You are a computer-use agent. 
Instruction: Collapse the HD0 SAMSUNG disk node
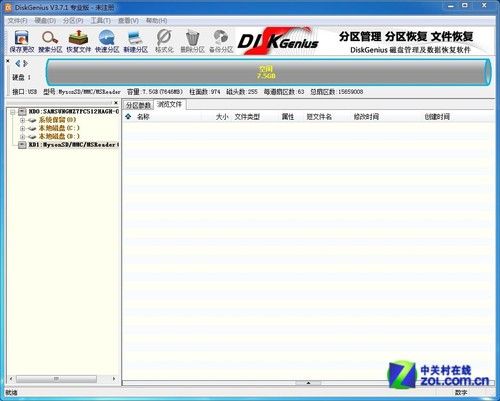pos(13,112)
